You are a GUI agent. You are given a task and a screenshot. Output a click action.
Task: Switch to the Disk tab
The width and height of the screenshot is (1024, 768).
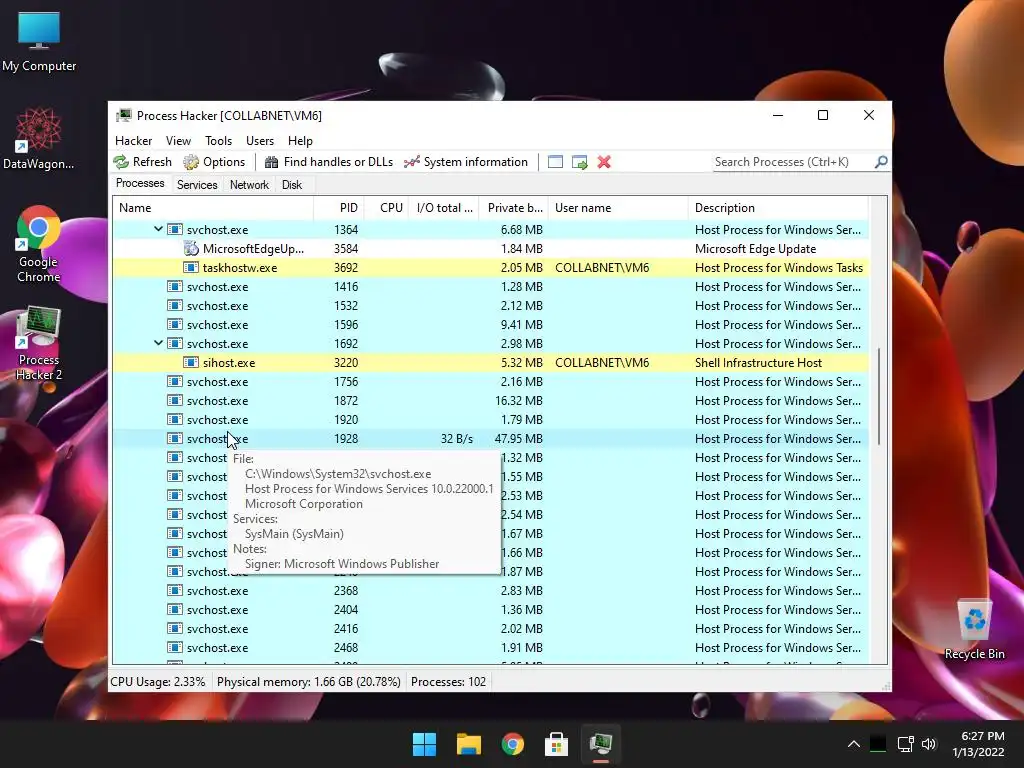click(292, 185)
